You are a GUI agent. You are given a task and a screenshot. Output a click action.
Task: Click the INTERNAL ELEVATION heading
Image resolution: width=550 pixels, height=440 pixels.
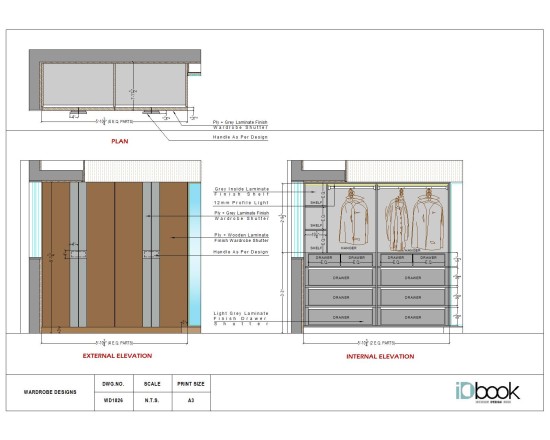380,356
